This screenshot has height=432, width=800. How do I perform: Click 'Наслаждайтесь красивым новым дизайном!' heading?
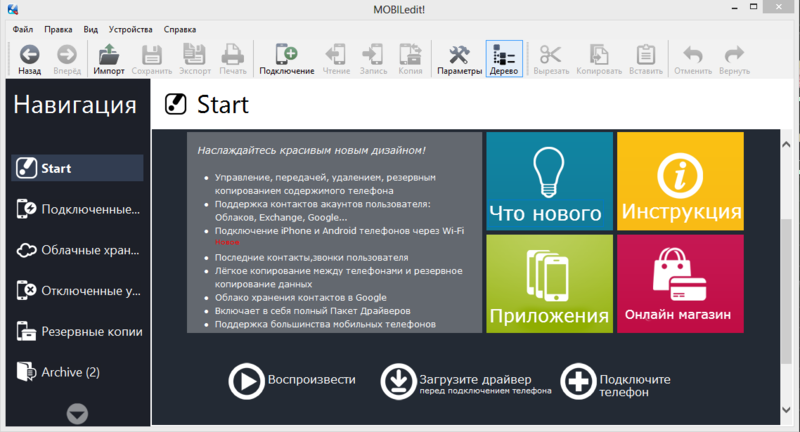pyautogui.click(x=311, y=150)
